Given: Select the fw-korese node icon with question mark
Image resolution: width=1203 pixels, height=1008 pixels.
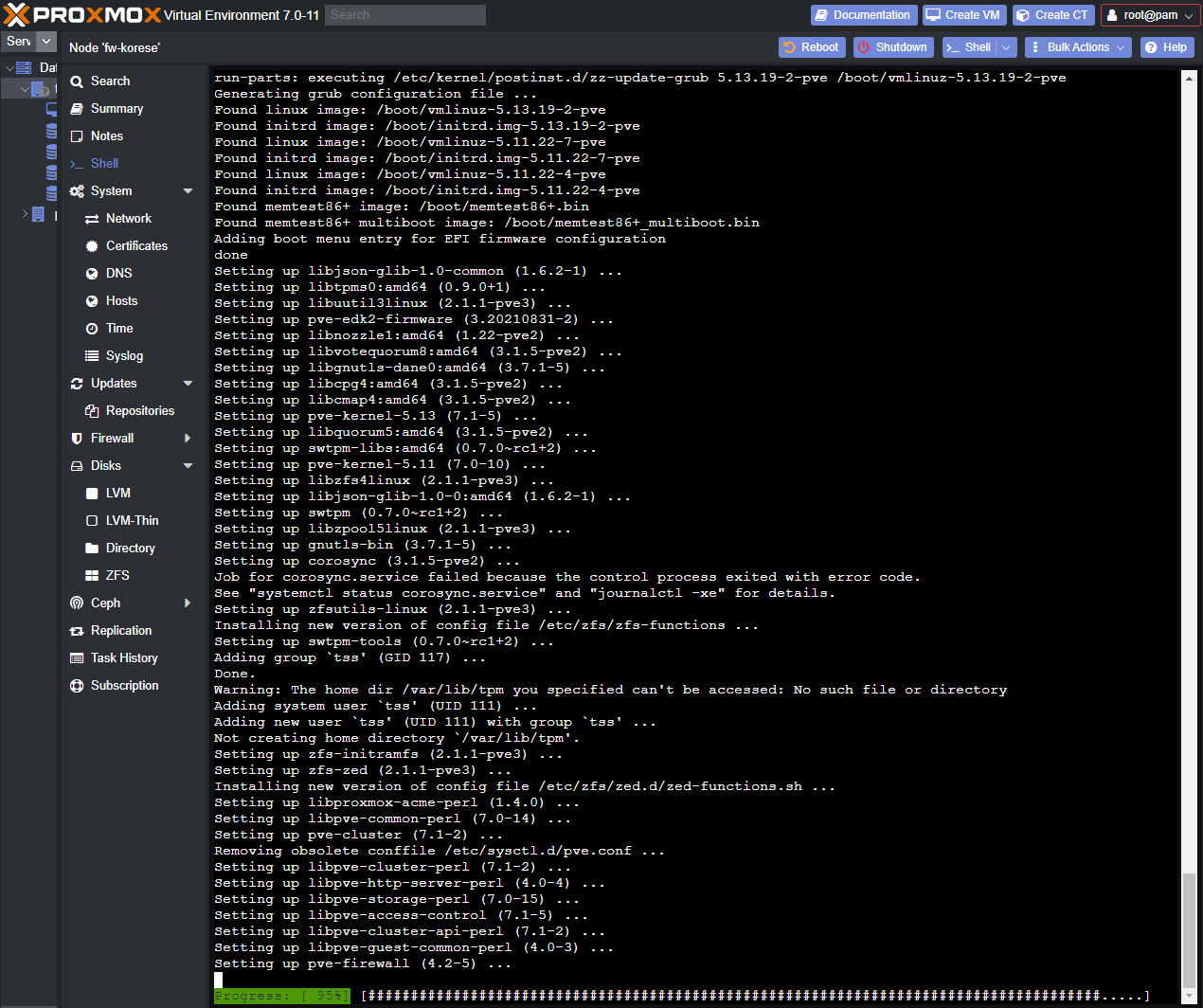Looking at the screenshot, I should tap(41, 89).
